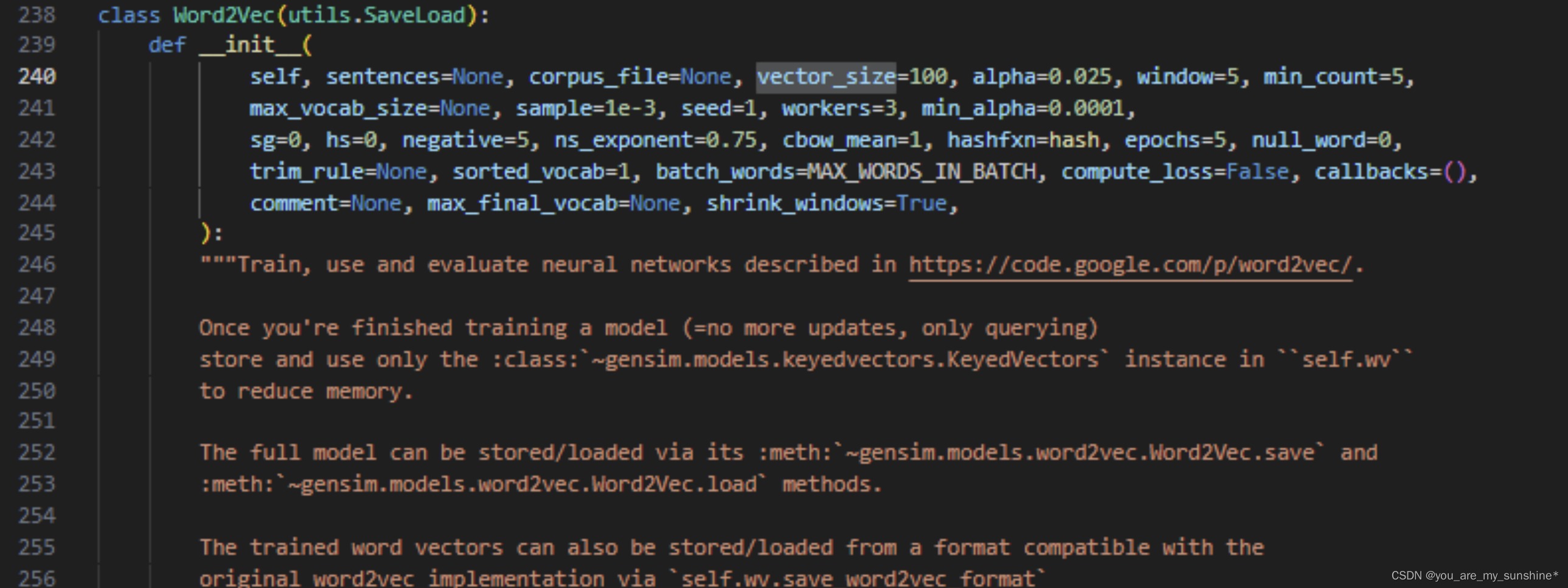Click the max_vocab_size=None parameter
1568x588 pixels.
point(370,108)
